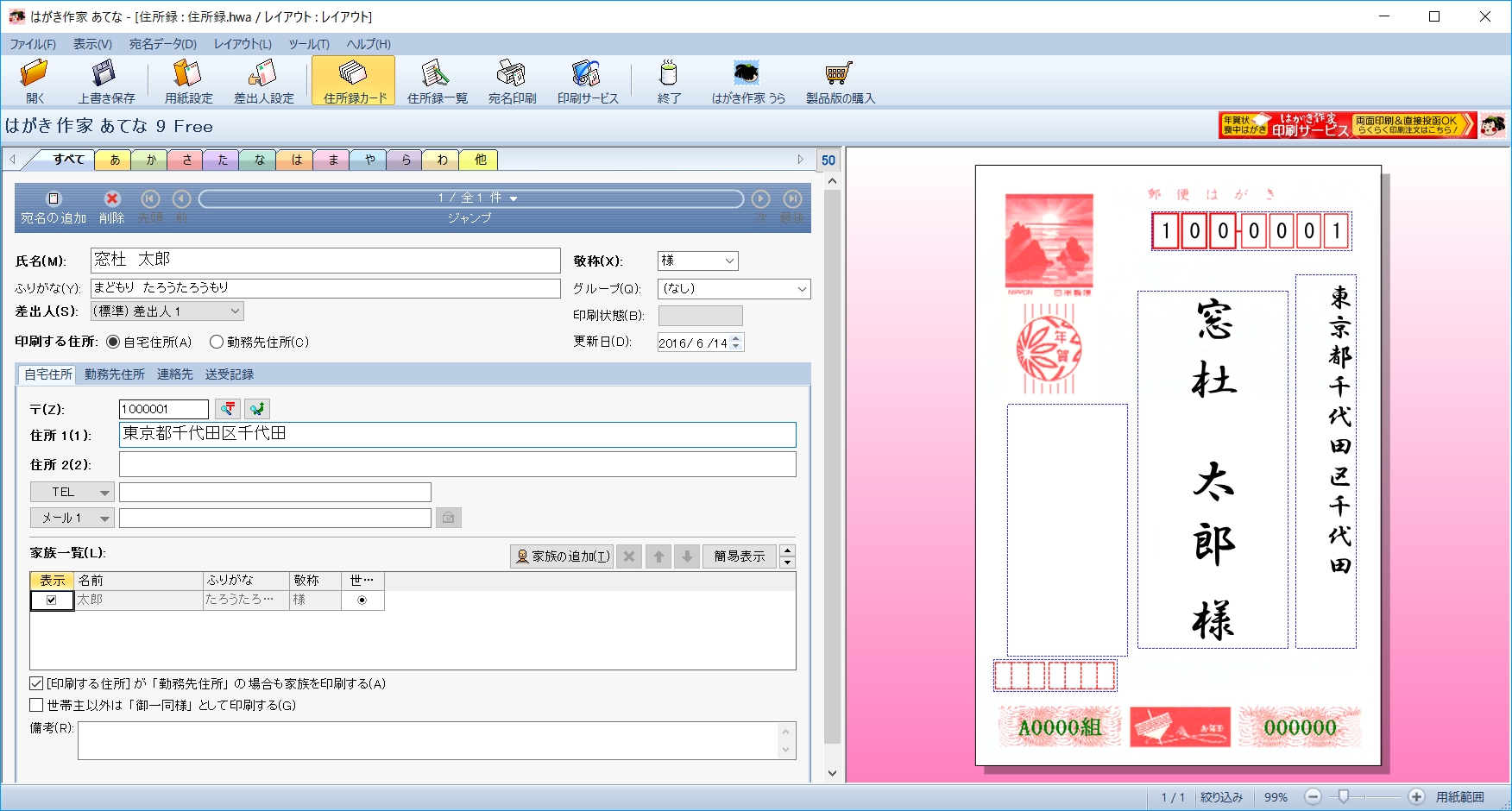Select the 住所録カード toolbar button

pyautogui.click(x=354, y=81)
